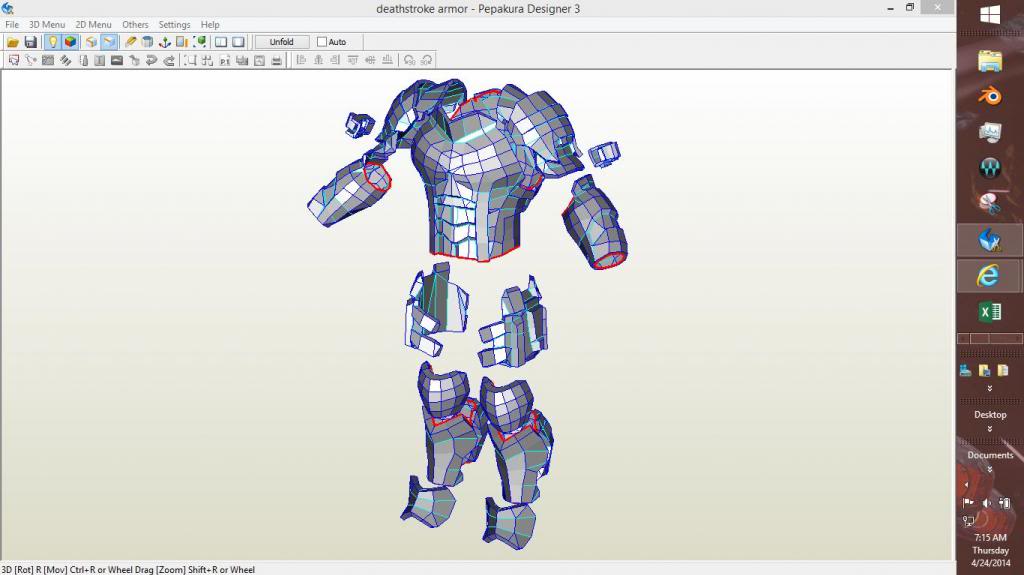Screen dimensions: 1024x575
Task: Click the dashed grid arrange icon
Action: click(x=208, y=60)
